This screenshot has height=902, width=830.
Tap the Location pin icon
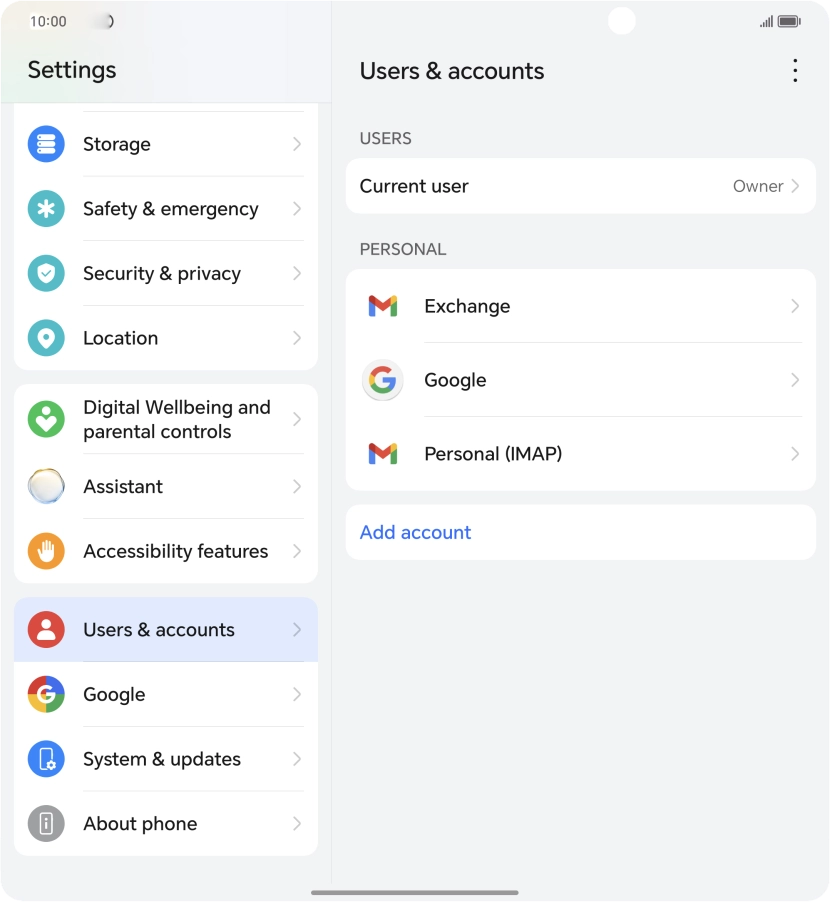tap(46, 338)
